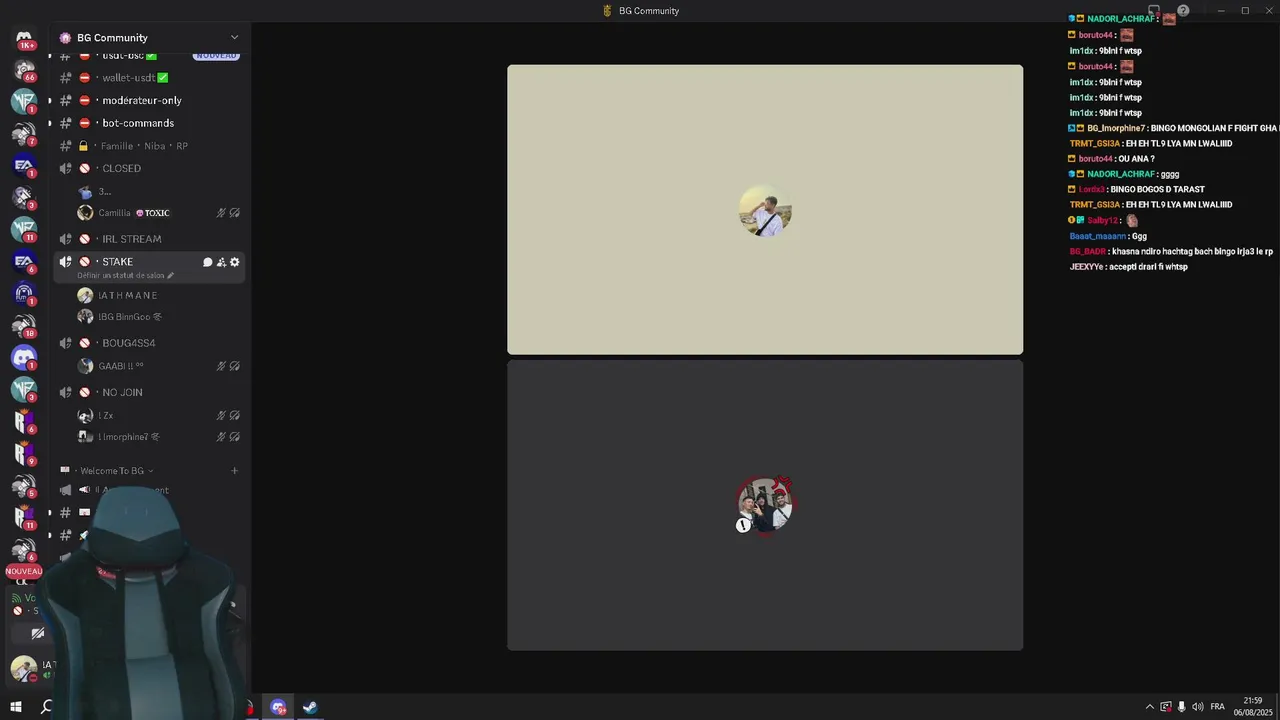Click username BG_BADR in chat overlay
This screenshot has width=1280, height=720.
pos(1087,252)
